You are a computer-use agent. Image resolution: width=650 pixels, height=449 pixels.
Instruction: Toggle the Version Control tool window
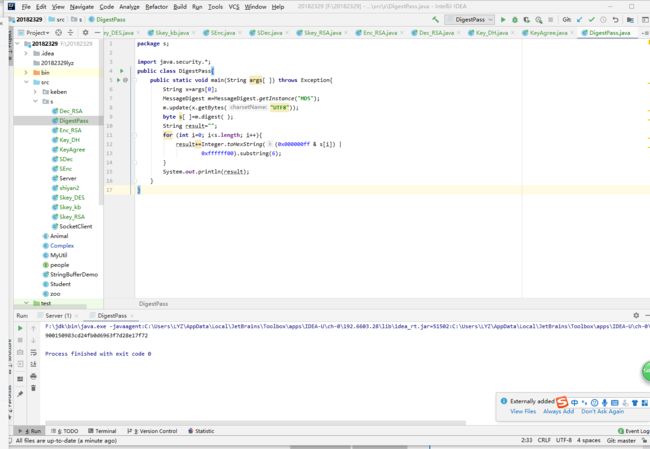153,431
